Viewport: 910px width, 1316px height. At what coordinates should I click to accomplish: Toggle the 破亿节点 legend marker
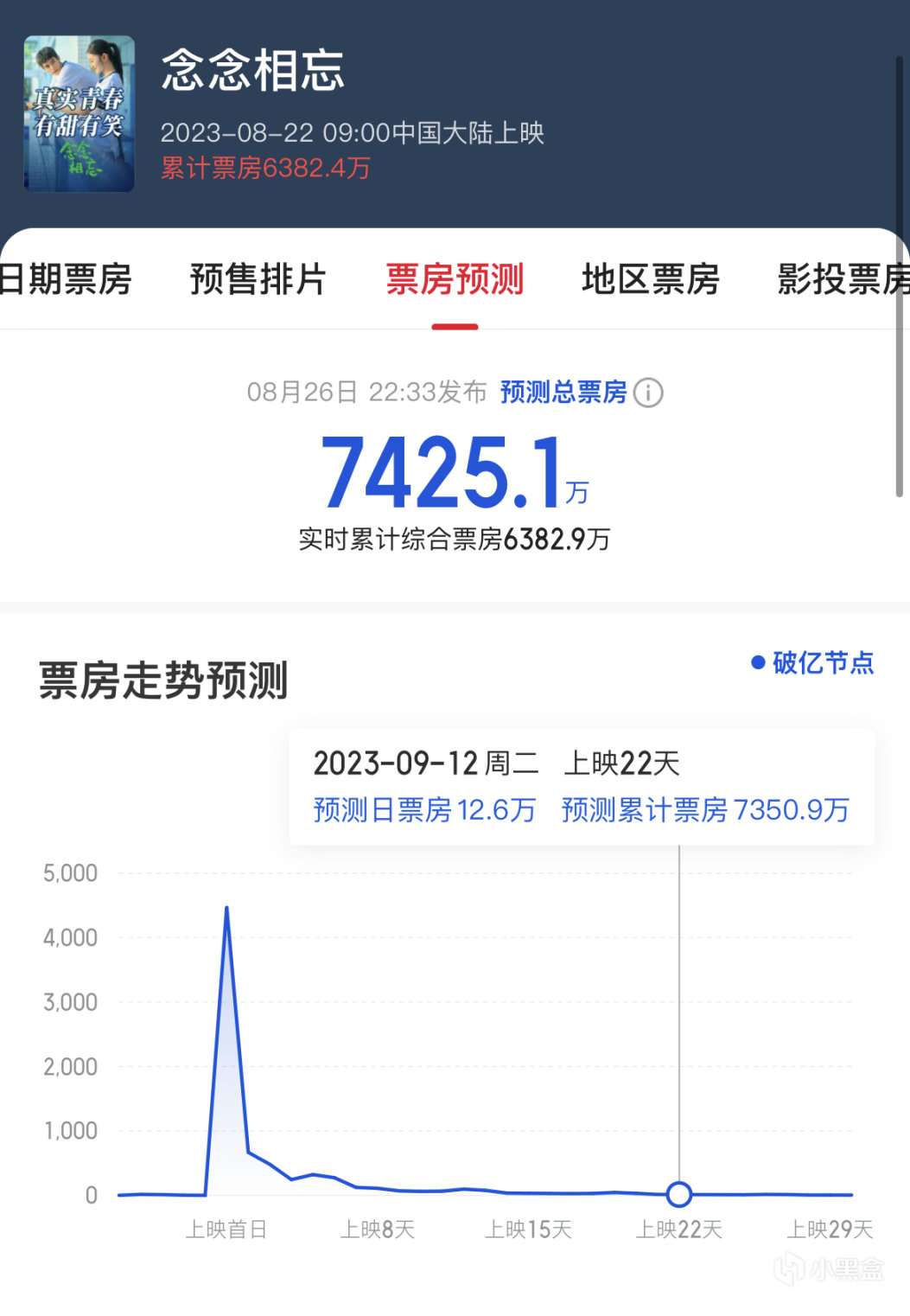pos(812,663)
